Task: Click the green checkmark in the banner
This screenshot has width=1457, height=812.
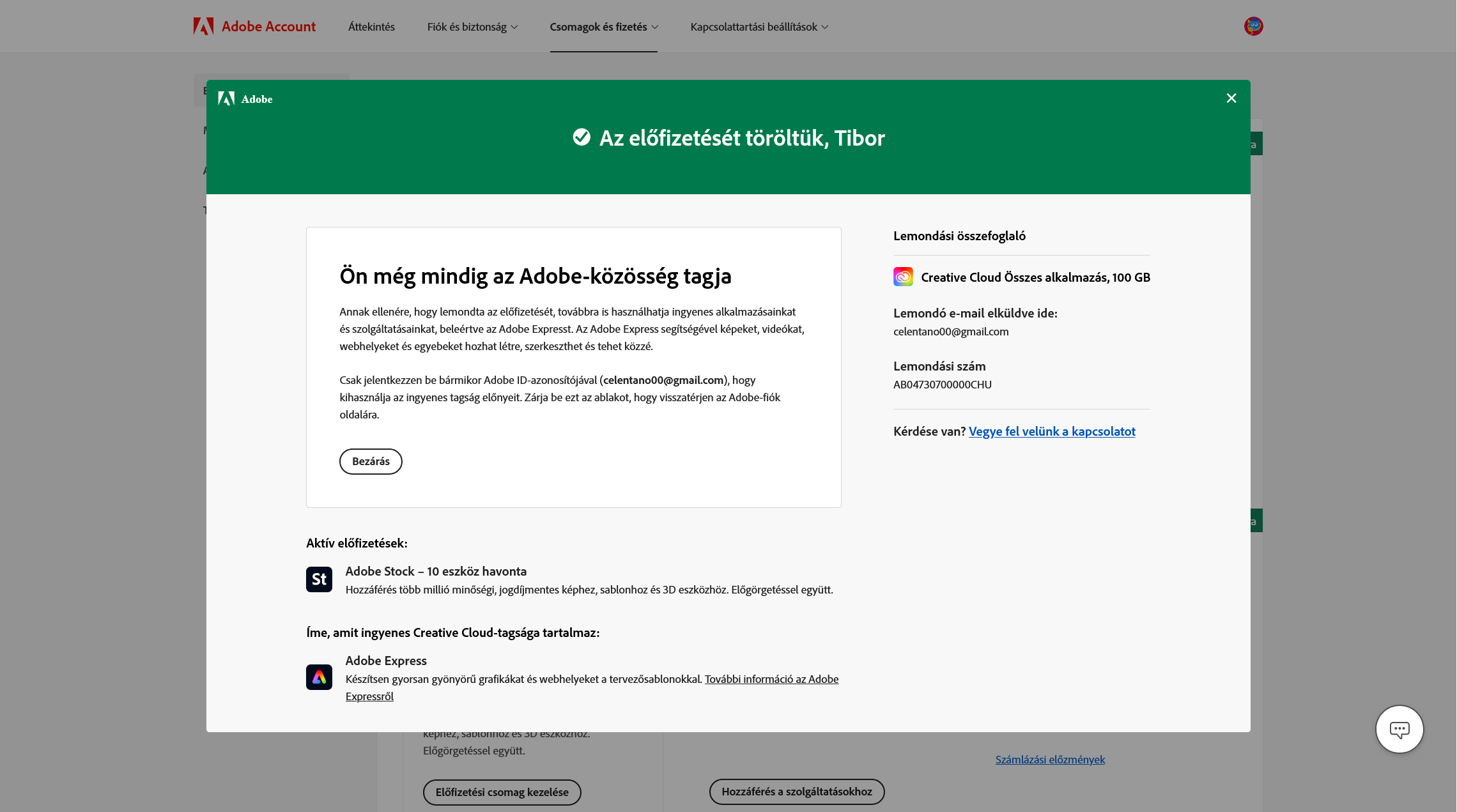Action: point(581,137)
